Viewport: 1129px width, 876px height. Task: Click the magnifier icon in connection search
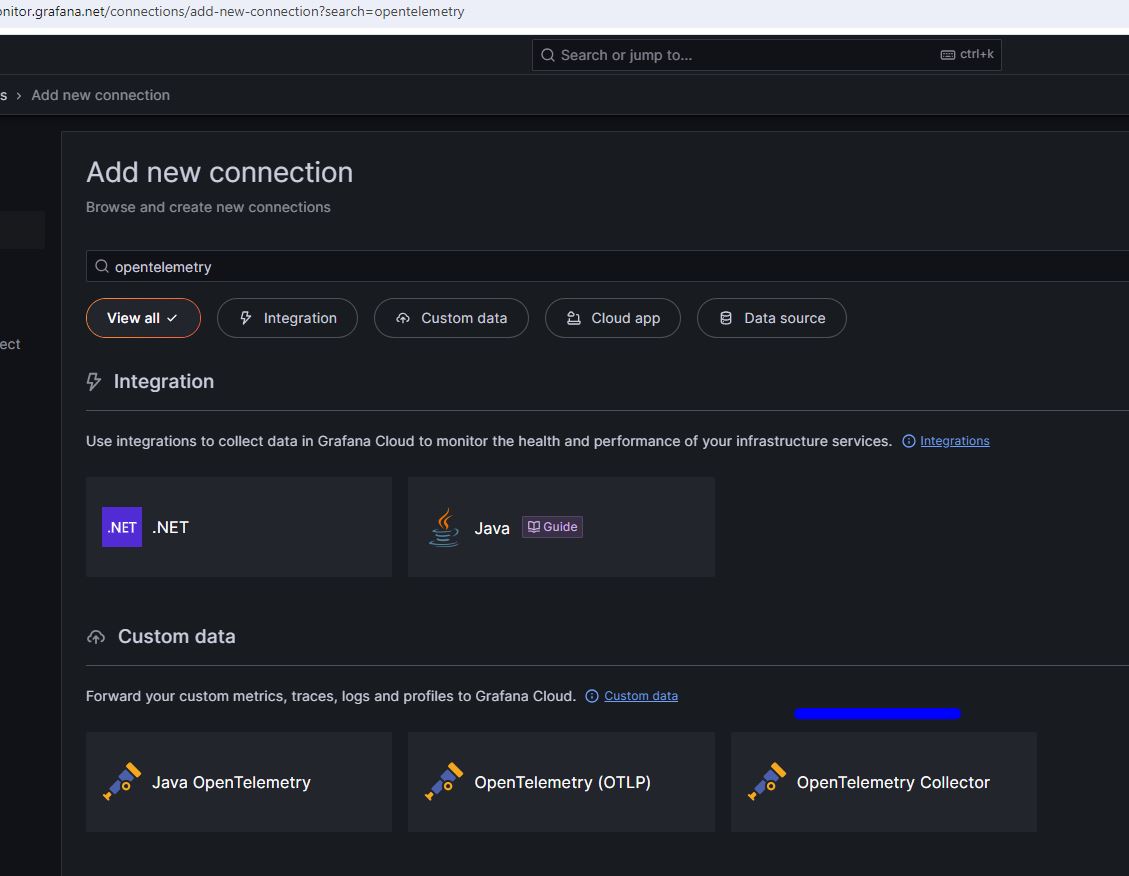[x=102, y=266]
